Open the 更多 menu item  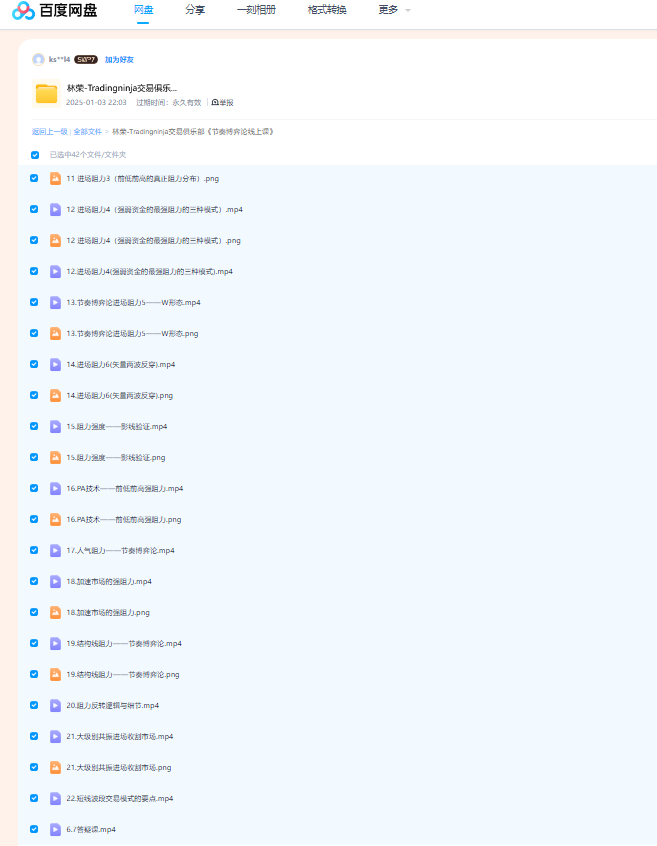click(x=388, y=10)
